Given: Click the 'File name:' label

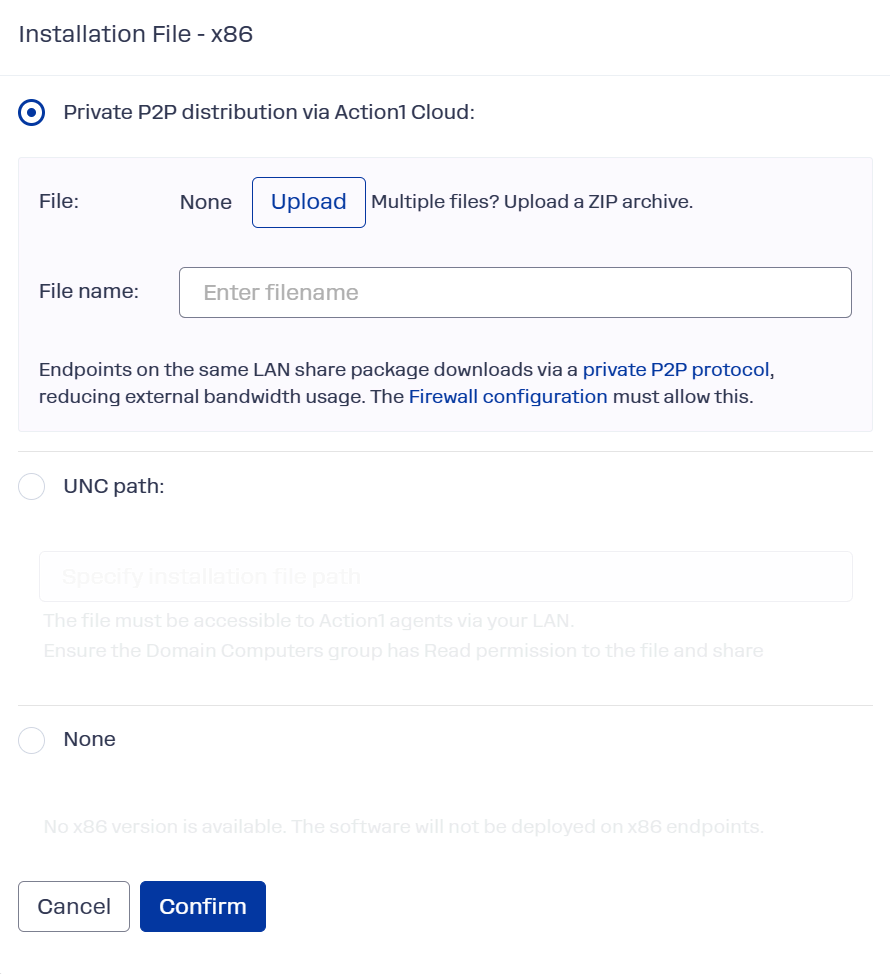Looking at the screenshot, I should (x=89, y=291).
